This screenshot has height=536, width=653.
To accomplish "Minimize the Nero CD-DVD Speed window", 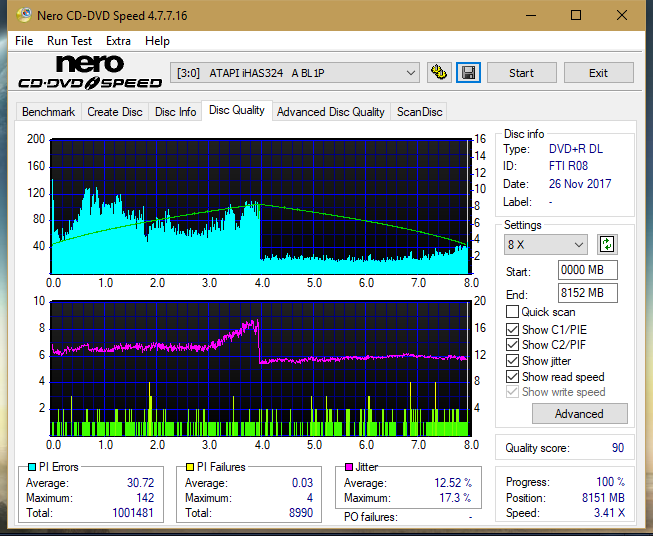I will (531, 15).
